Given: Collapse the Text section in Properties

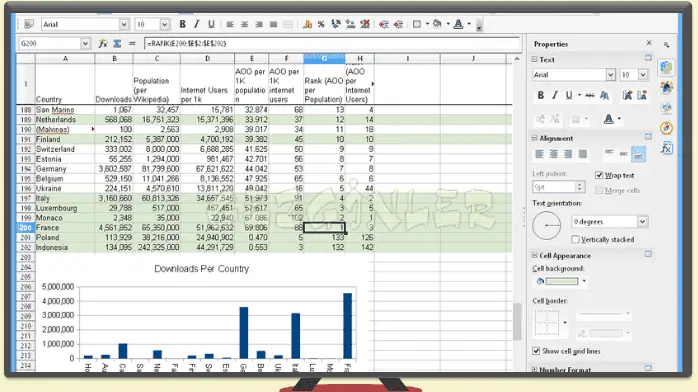Looking at the screenshot, I should 535,59.
